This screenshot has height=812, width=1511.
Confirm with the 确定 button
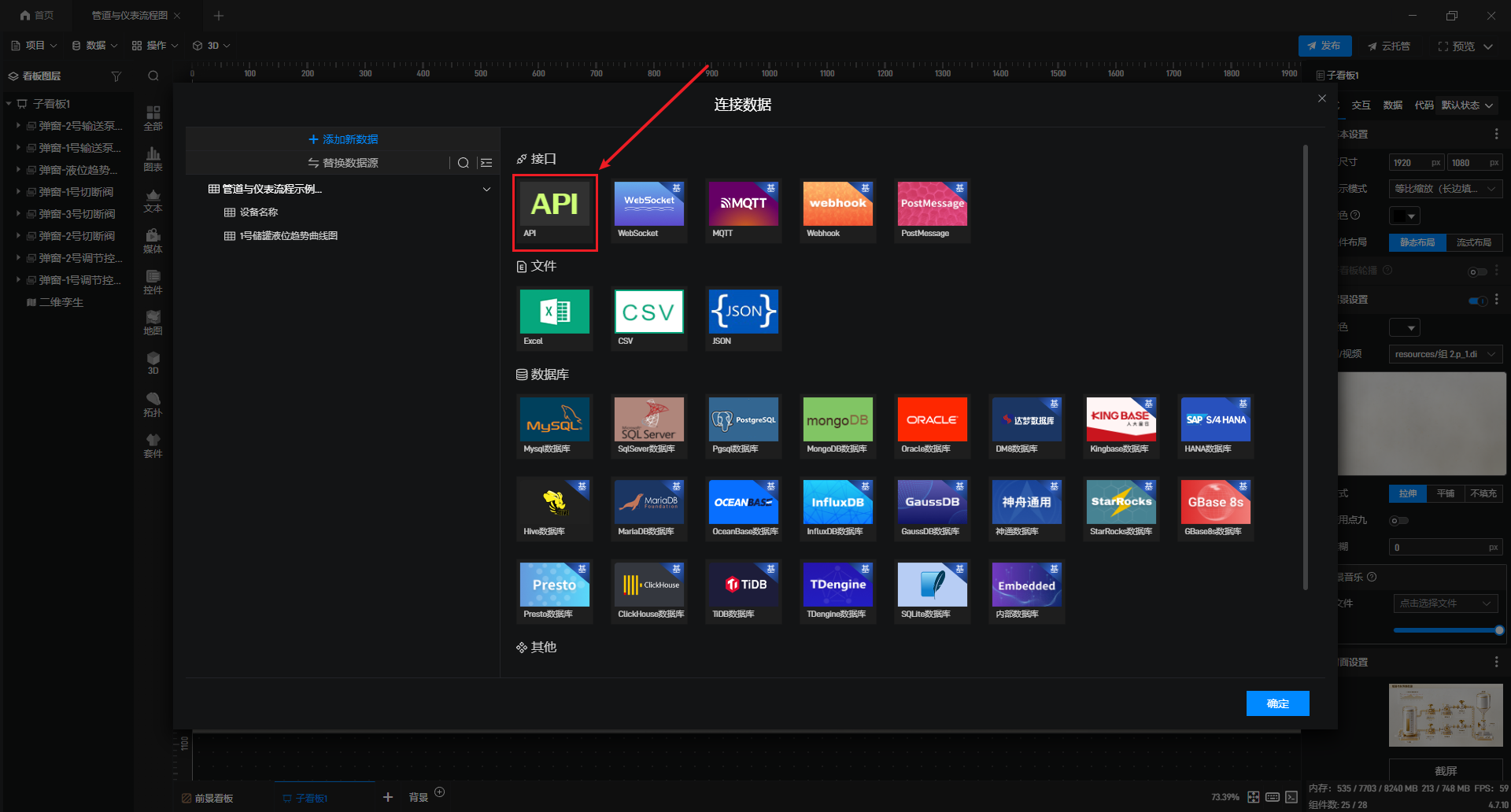[1278, 703]
